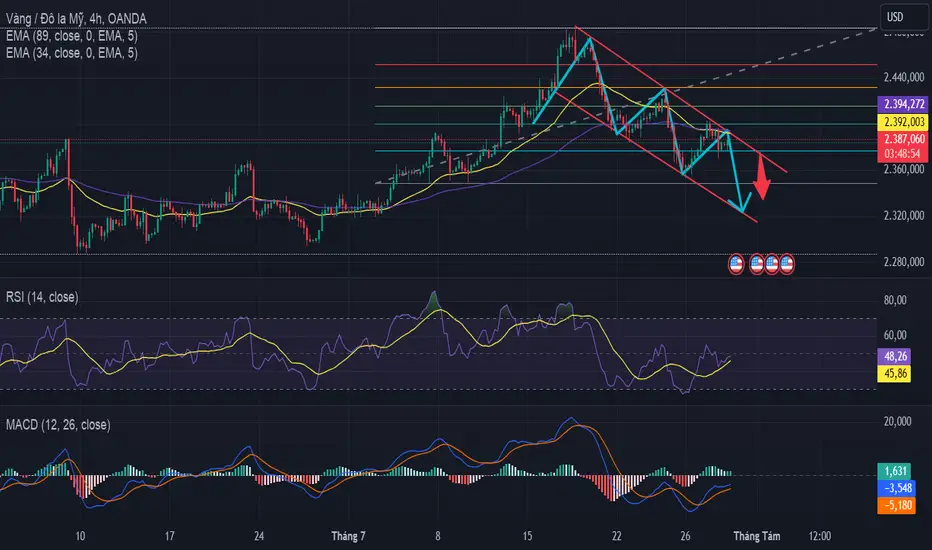Click the yellow 2.392,003 price label

pyautogui.click(x=903, y=122)
